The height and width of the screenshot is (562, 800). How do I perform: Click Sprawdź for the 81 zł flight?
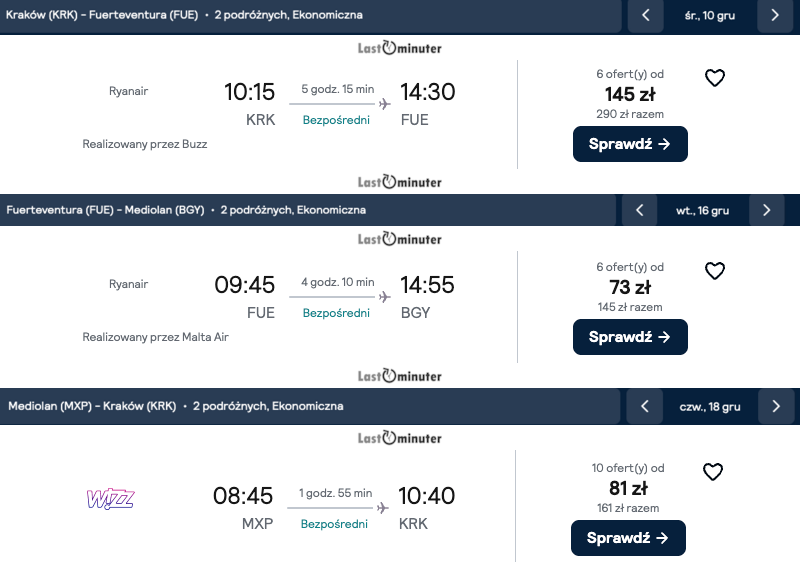[x=628, y=538]
